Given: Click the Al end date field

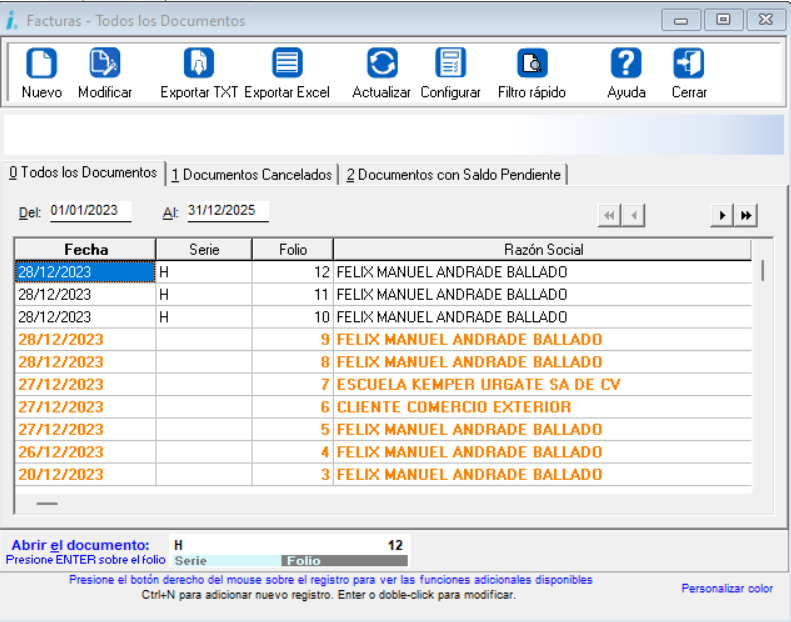Looking at the screenshot, I should click(227, 210).
